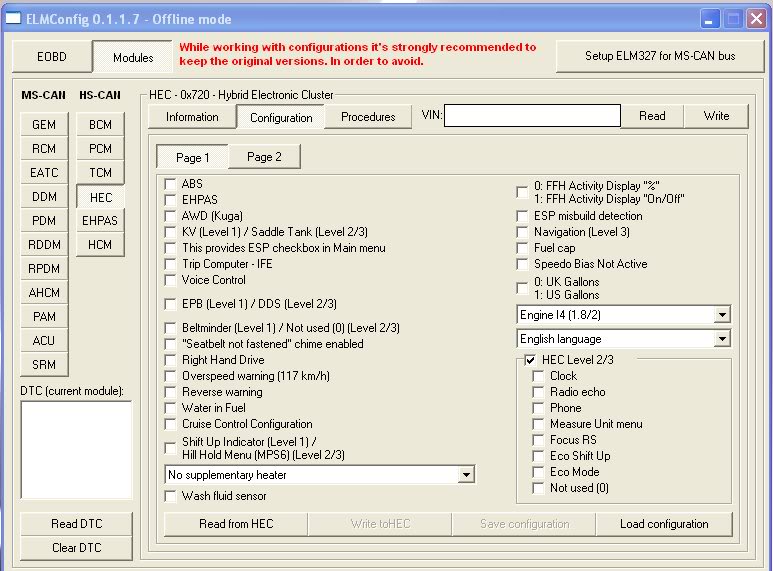Expand the supplementary heater dropdown
Screen dimensions: 773x571
(467, 475)
